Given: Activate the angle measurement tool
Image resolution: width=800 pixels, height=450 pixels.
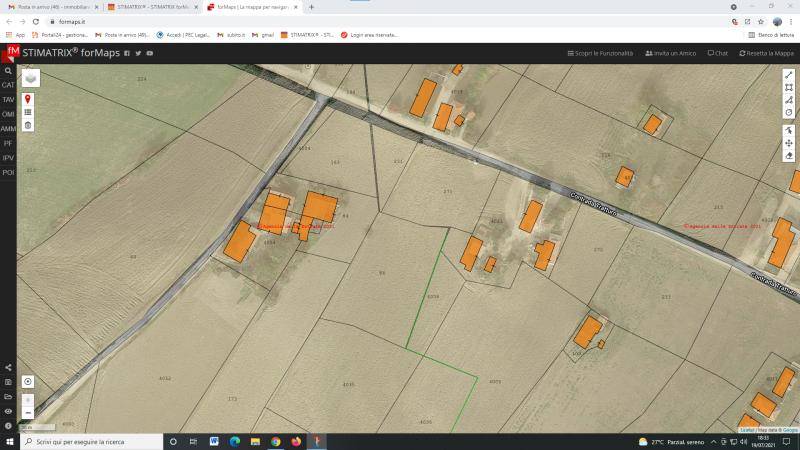Looking at the screenshot, I should 789,100.
